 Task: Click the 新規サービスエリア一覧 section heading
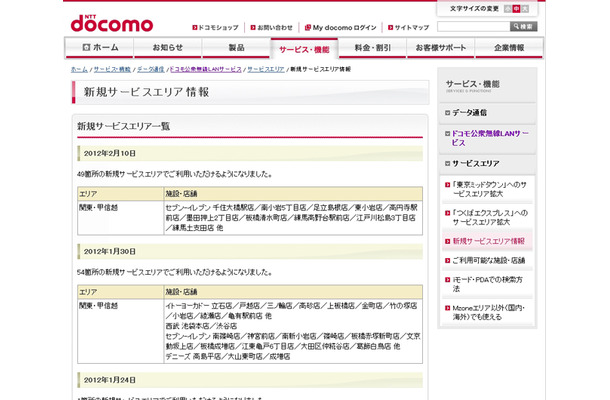point(123,126)
